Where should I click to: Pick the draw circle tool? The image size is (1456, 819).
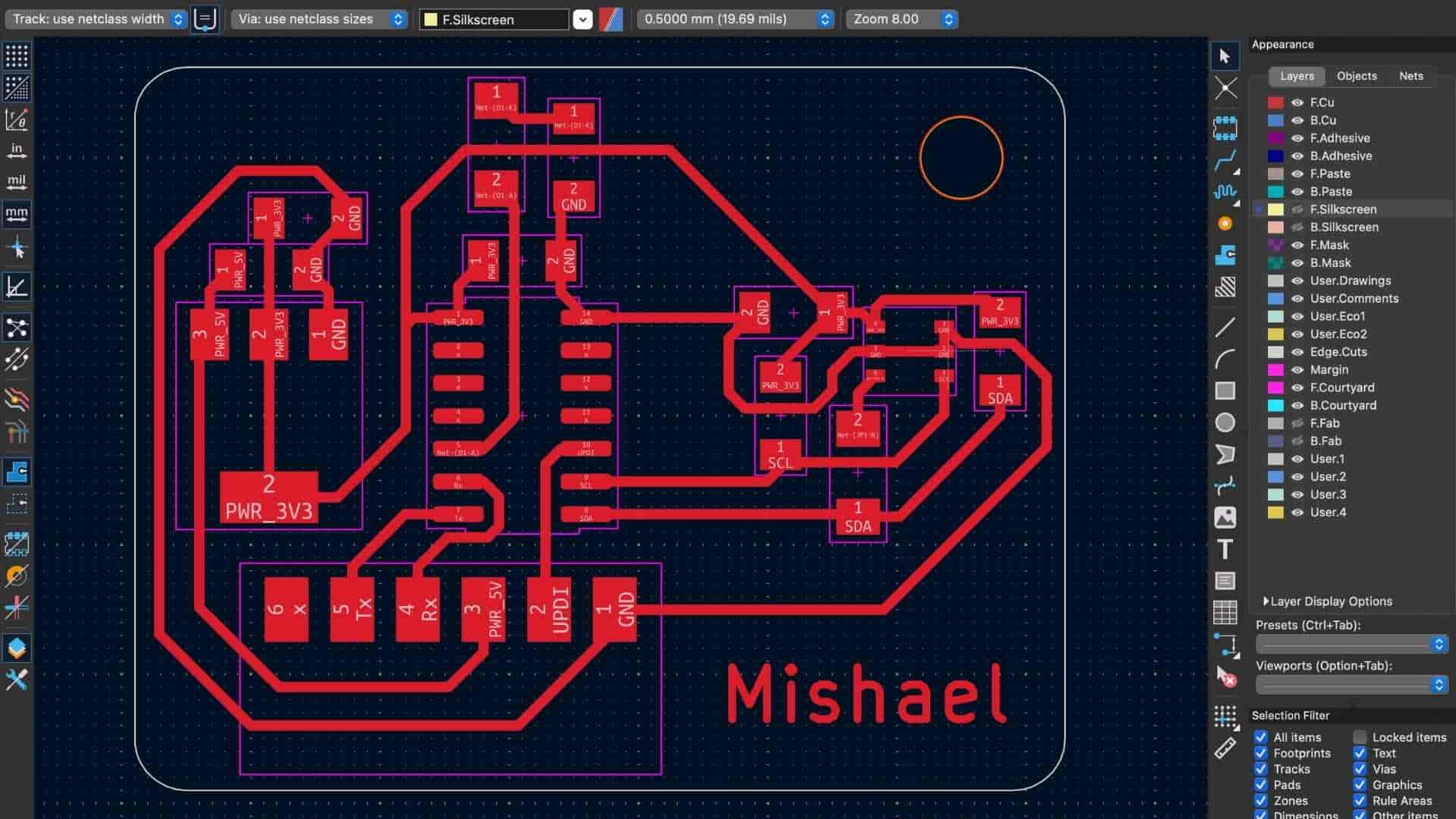1225,422
